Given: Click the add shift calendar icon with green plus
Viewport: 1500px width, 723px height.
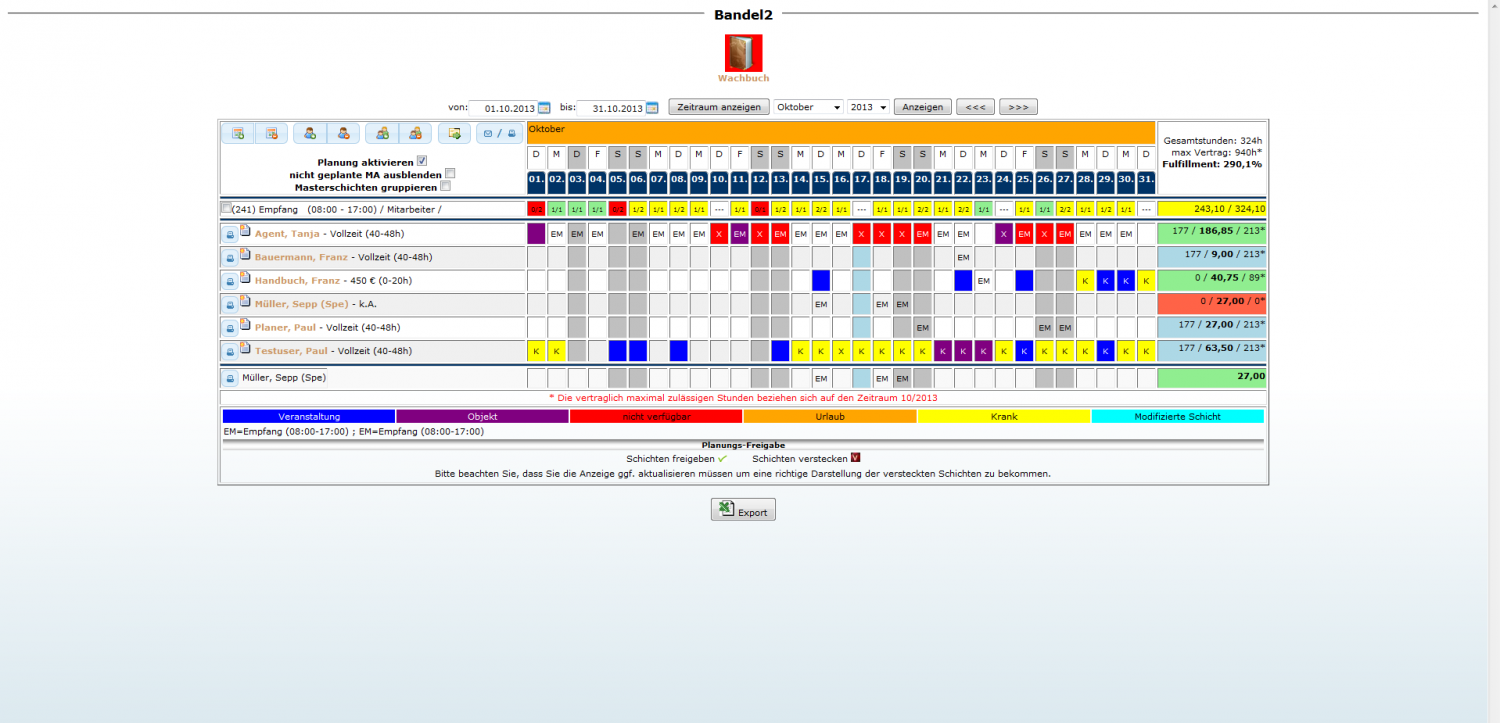Looking at the screenshot, I should (x=238, y=133).
